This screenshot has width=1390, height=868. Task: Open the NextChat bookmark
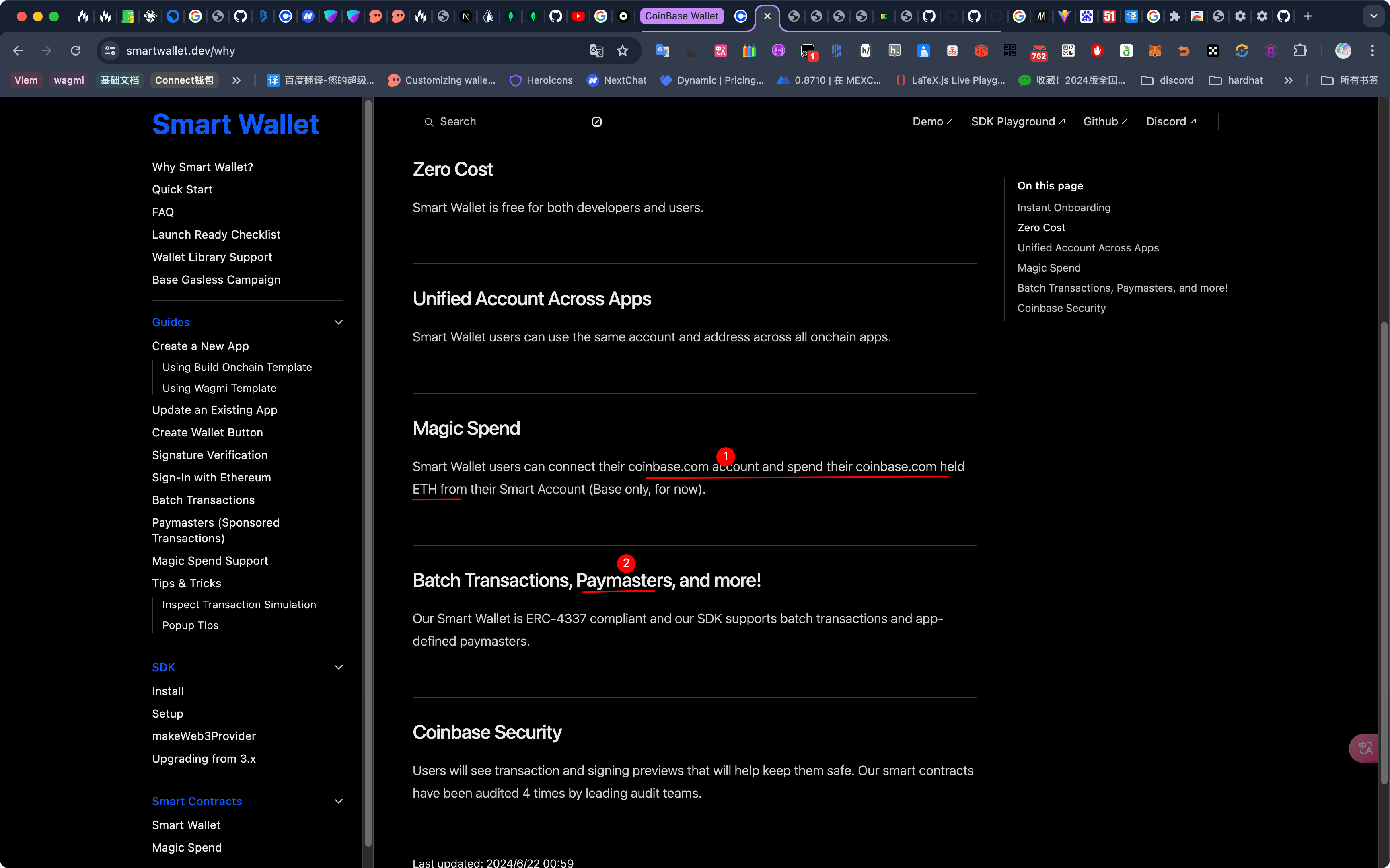click(617, 80)
